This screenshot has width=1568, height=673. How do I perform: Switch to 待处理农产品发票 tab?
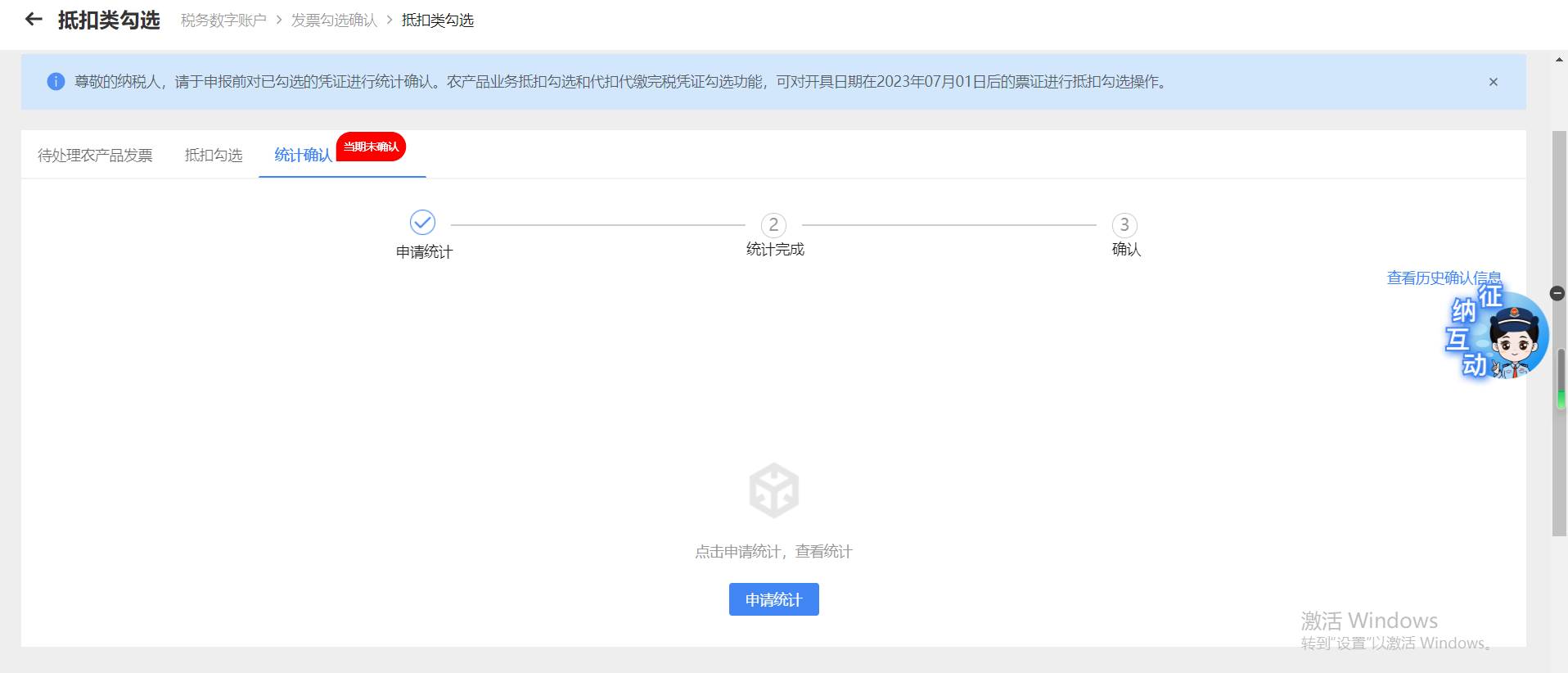coord(95,156)
